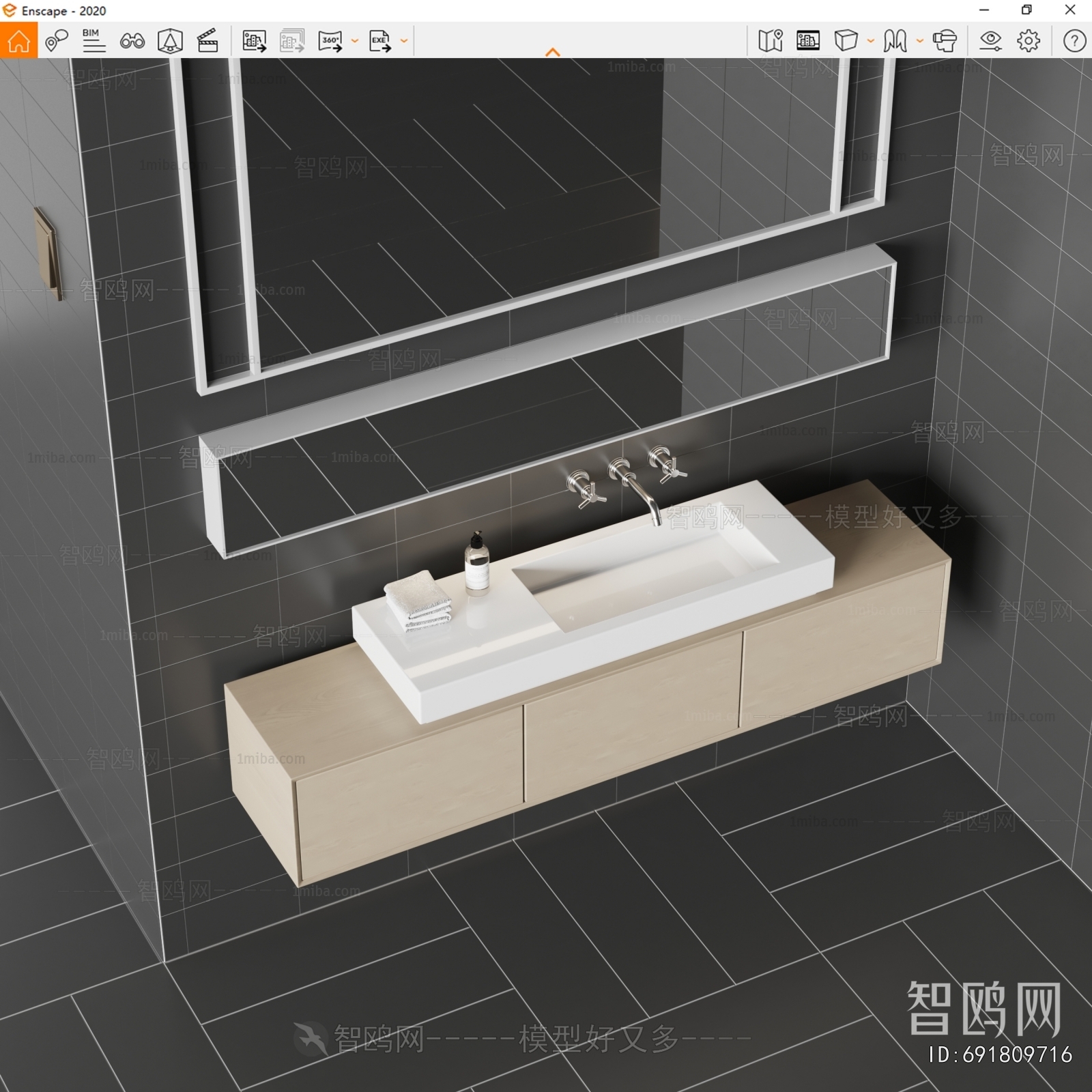
Task: Minimize the Enscape window
Action: [984, 10]
